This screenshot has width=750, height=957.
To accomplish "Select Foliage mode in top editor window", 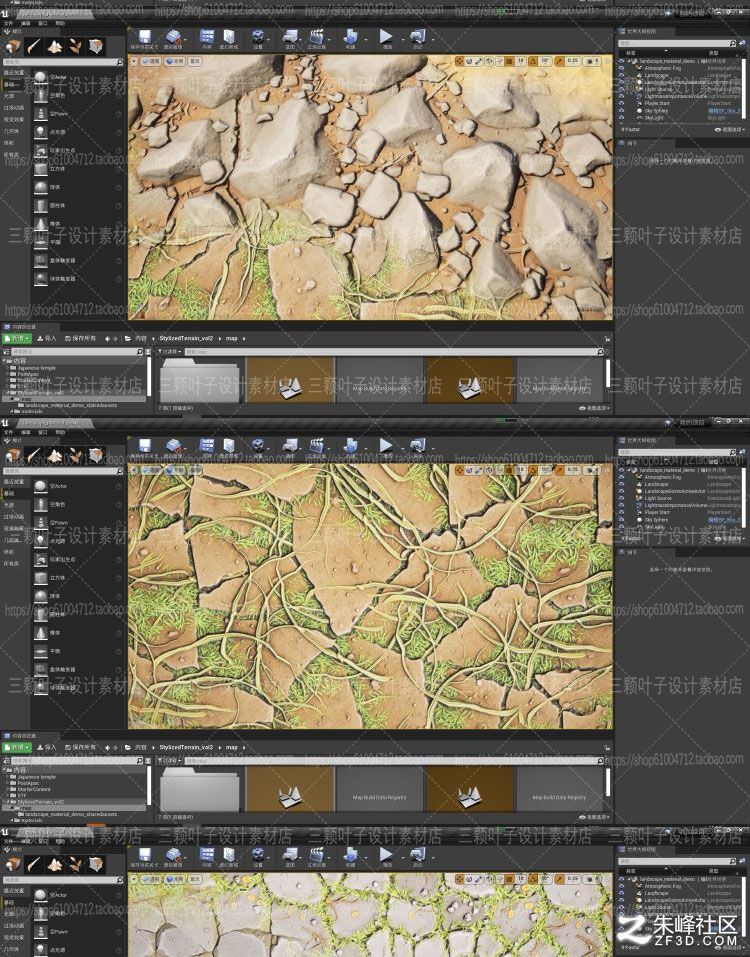I will click(x=76, y=46).
